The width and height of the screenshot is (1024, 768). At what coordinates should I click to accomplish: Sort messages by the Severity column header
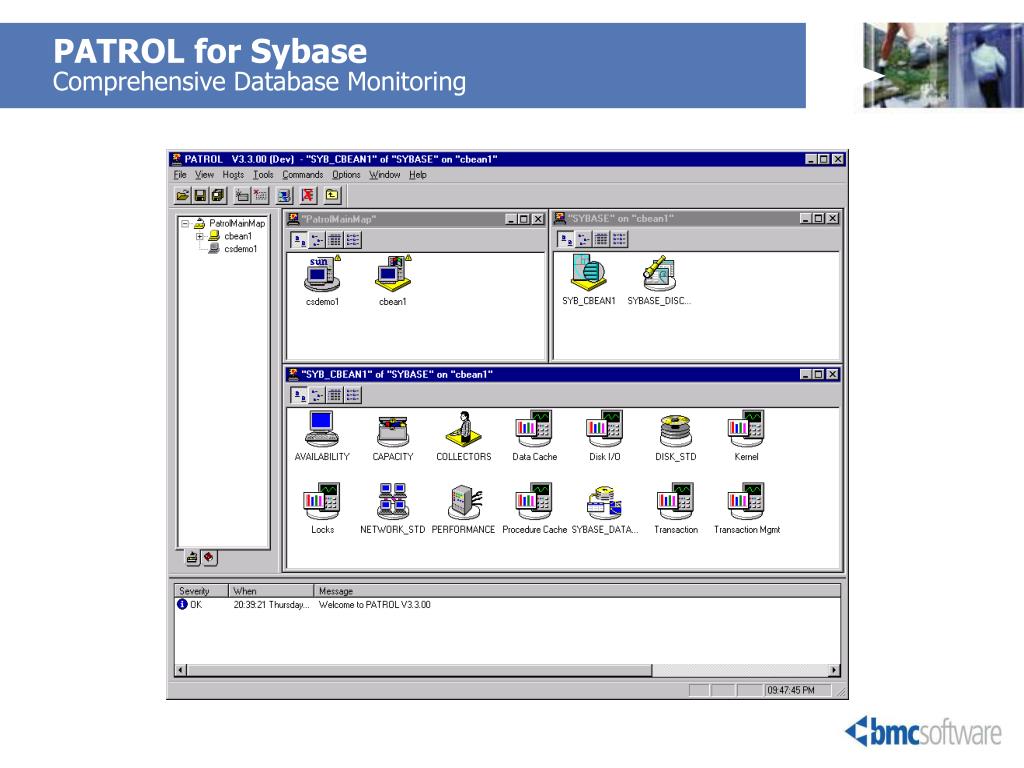click(x=202, y=591)
